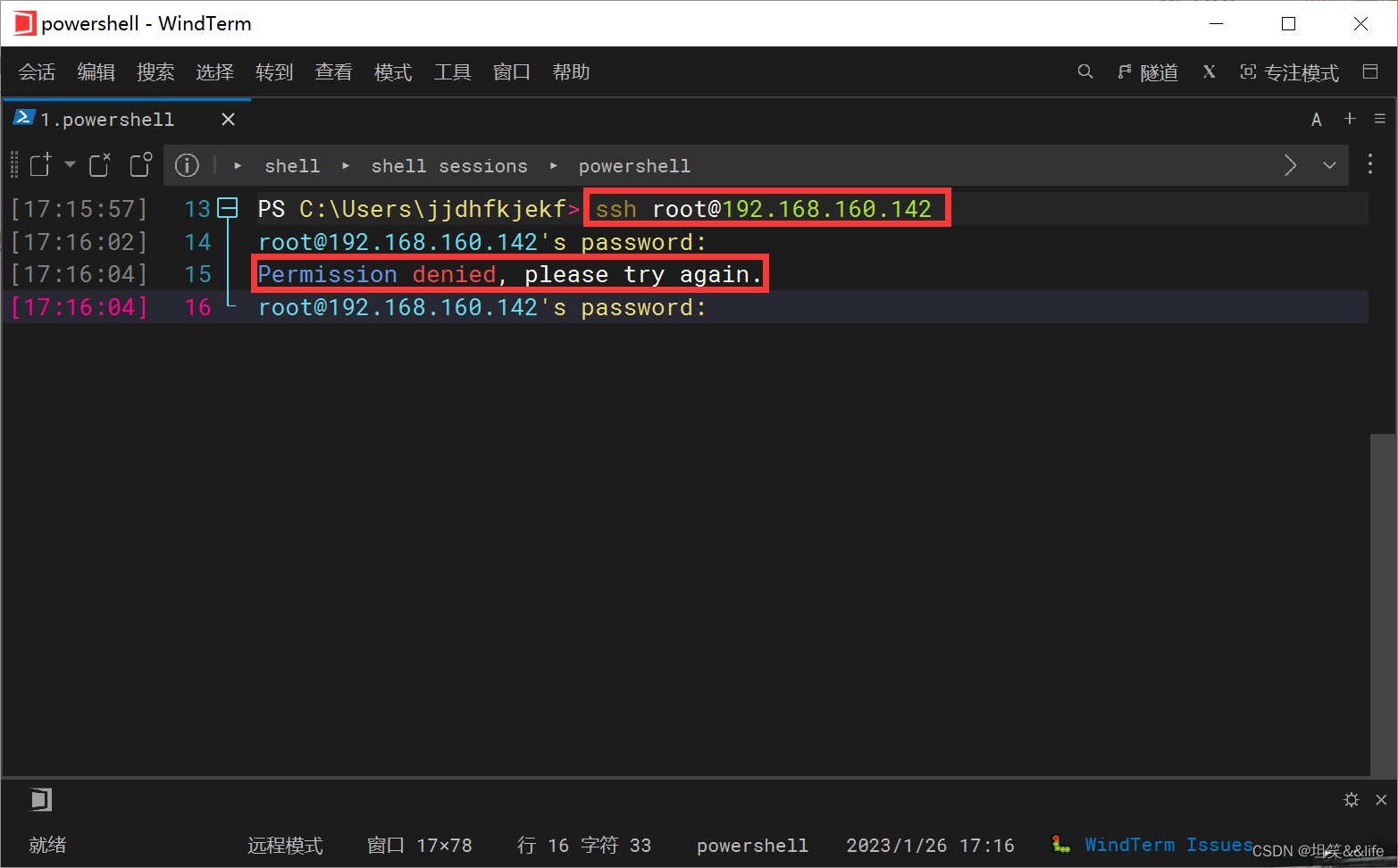1398x868 pixels.
Task: Open the 工具 menu
Action: (x=452, y=72)
